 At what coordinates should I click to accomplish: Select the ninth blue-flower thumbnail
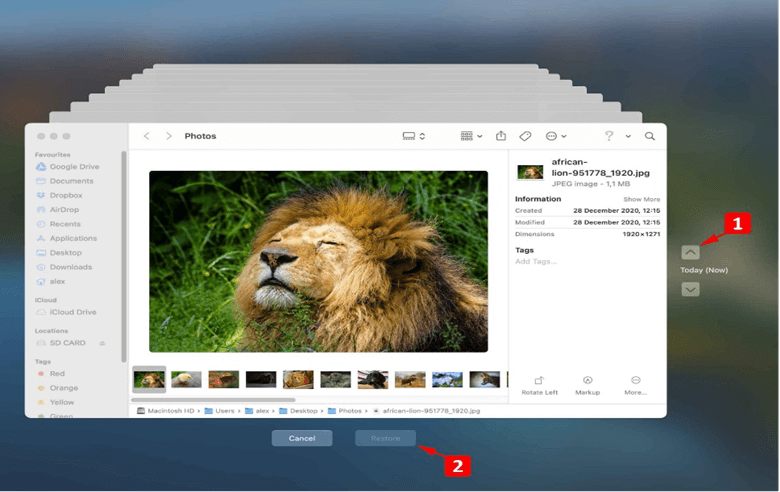(448, 380)
